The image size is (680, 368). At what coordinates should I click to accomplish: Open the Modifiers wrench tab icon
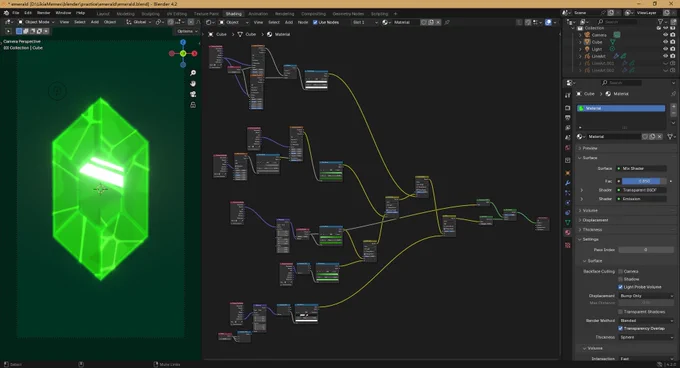[568, 182]
